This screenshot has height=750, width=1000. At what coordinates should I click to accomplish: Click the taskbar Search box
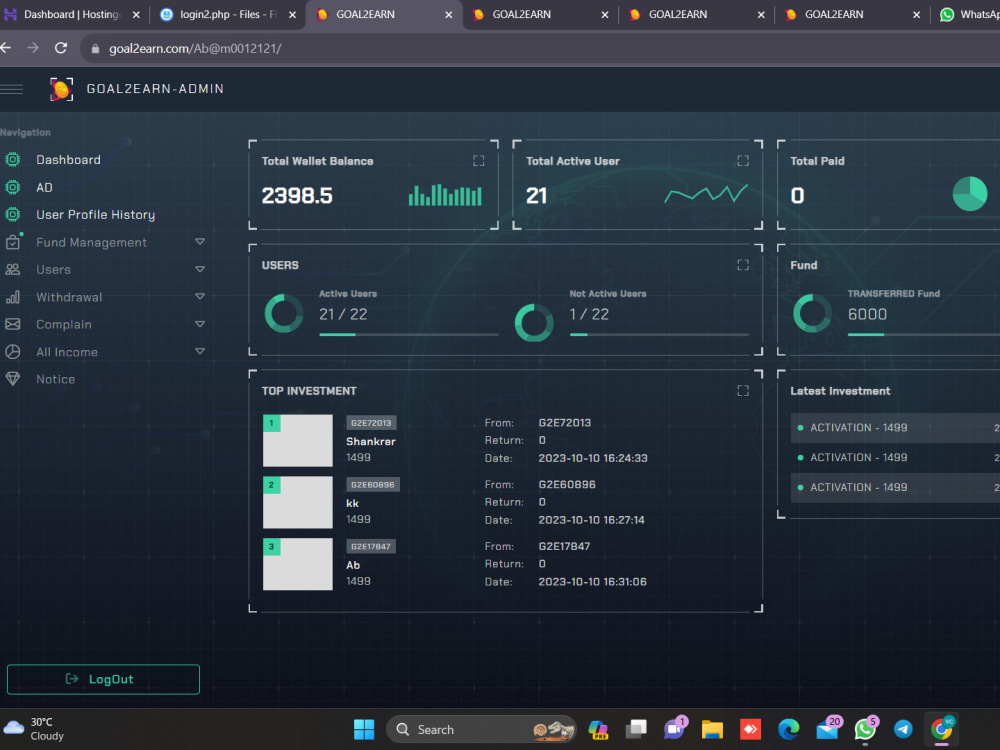[x=482, y=729]
